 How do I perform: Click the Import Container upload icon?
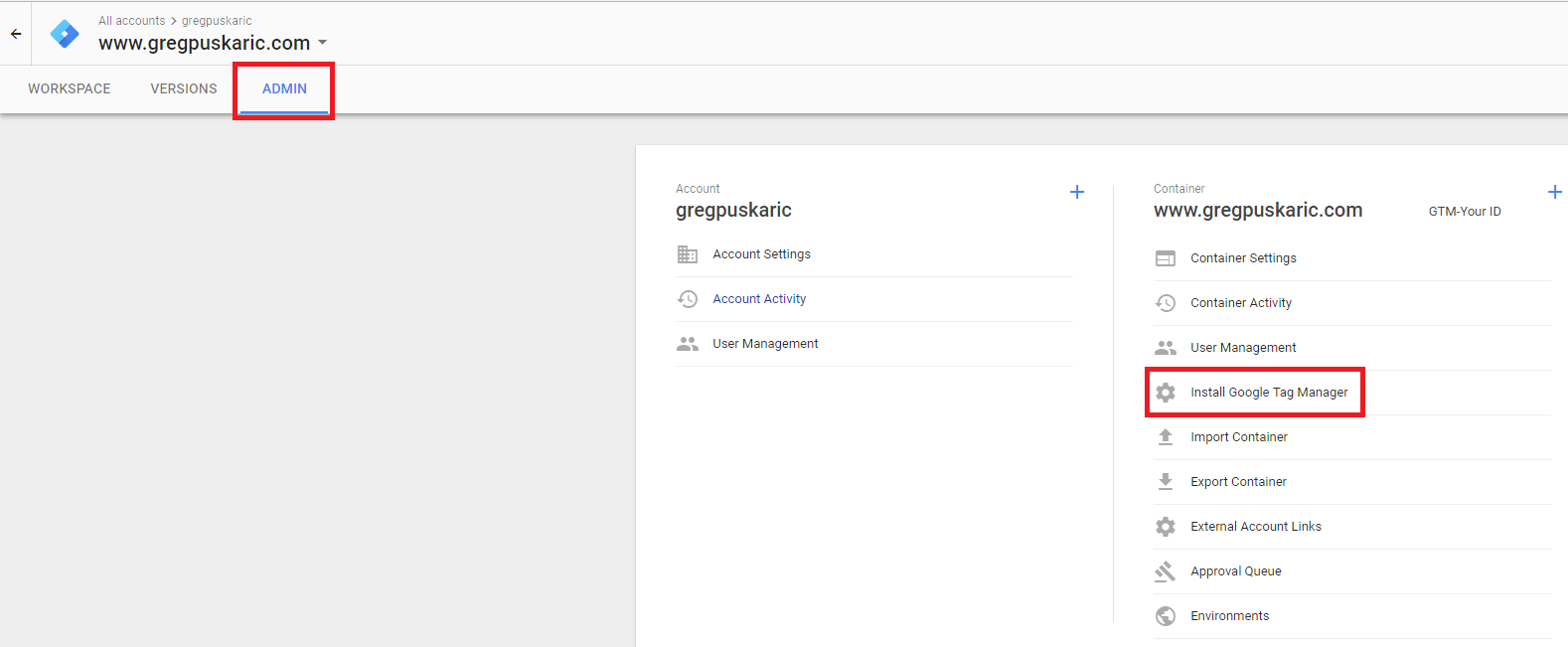coord(1166,437)
